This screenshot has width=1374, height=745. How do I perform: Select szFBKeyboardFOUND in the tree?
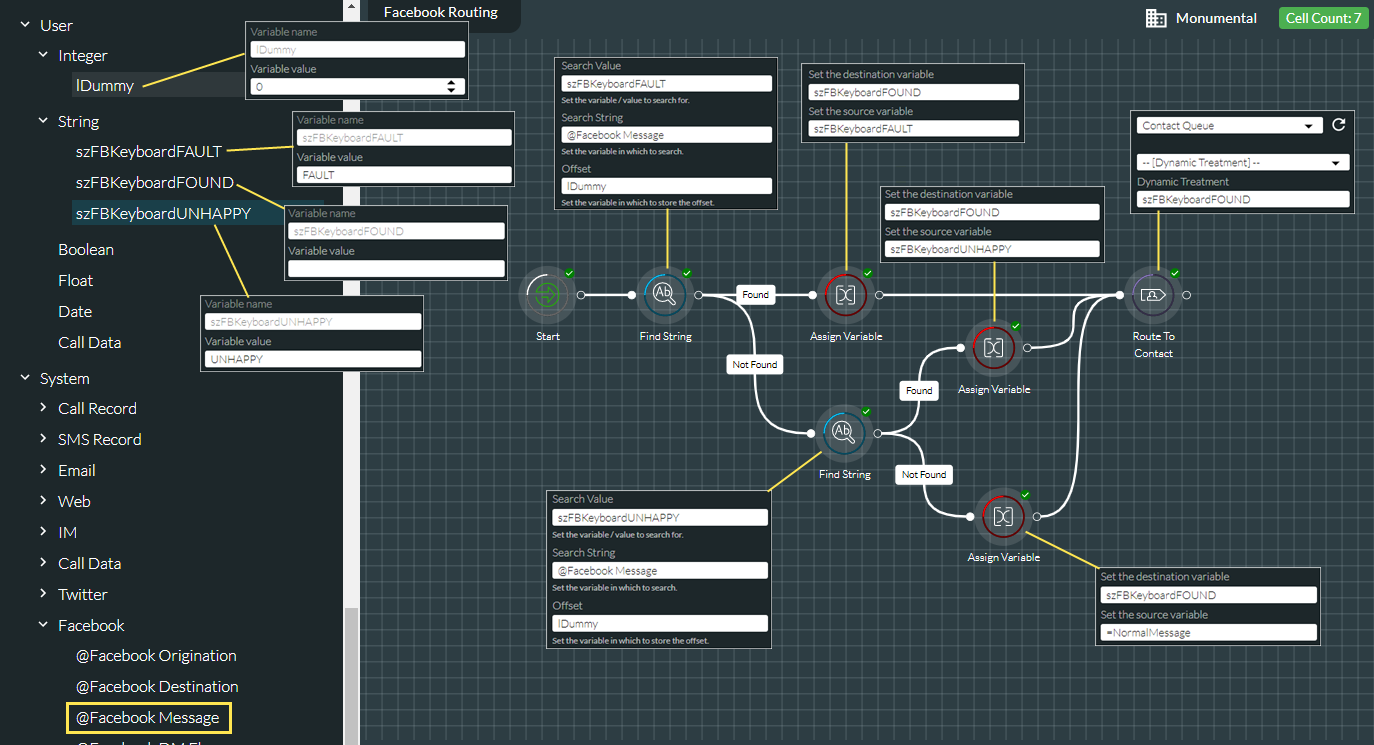(155, 183)
